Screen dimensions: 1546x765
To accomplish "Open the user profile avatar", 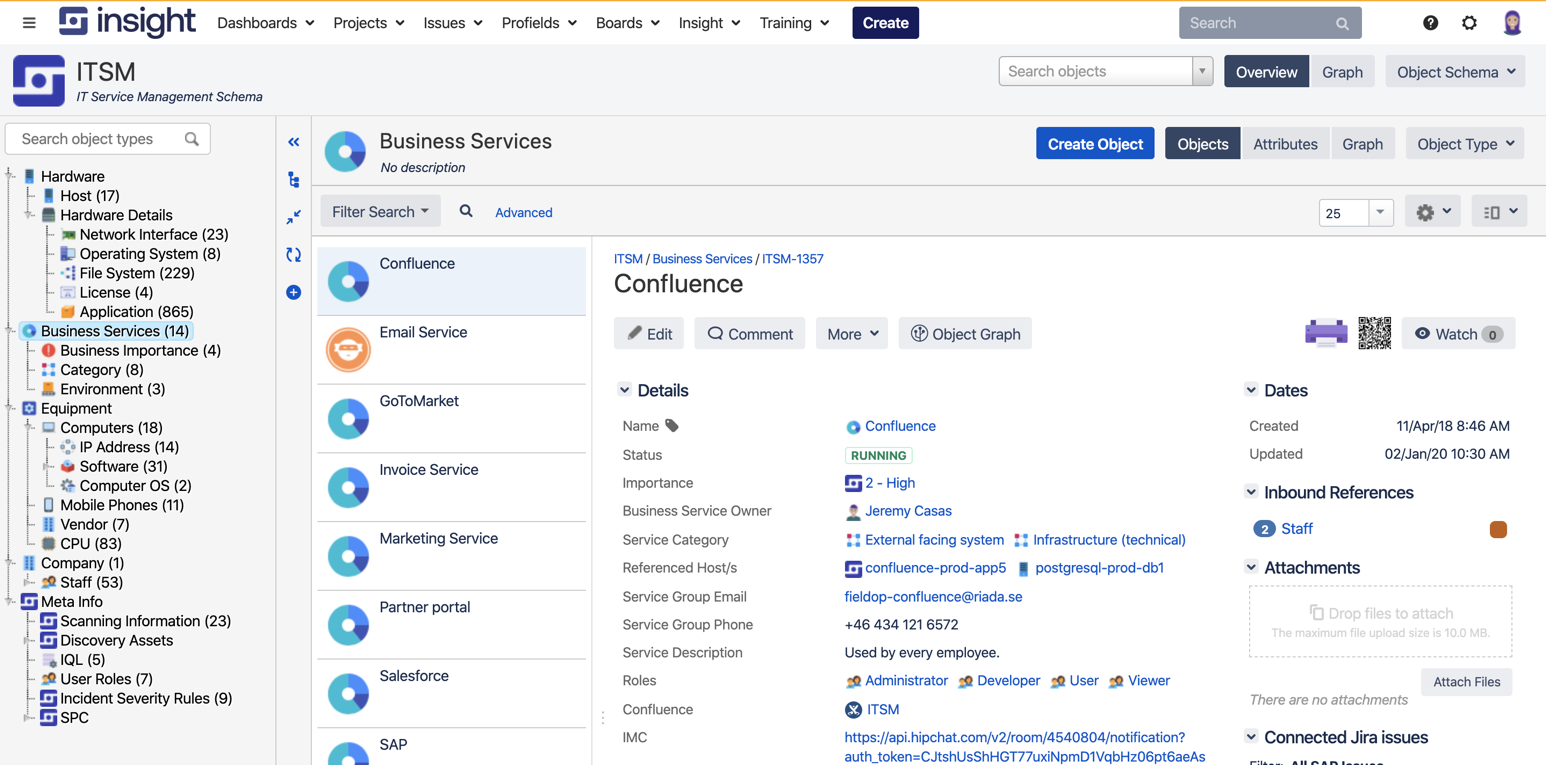I will pos(1512,23).
